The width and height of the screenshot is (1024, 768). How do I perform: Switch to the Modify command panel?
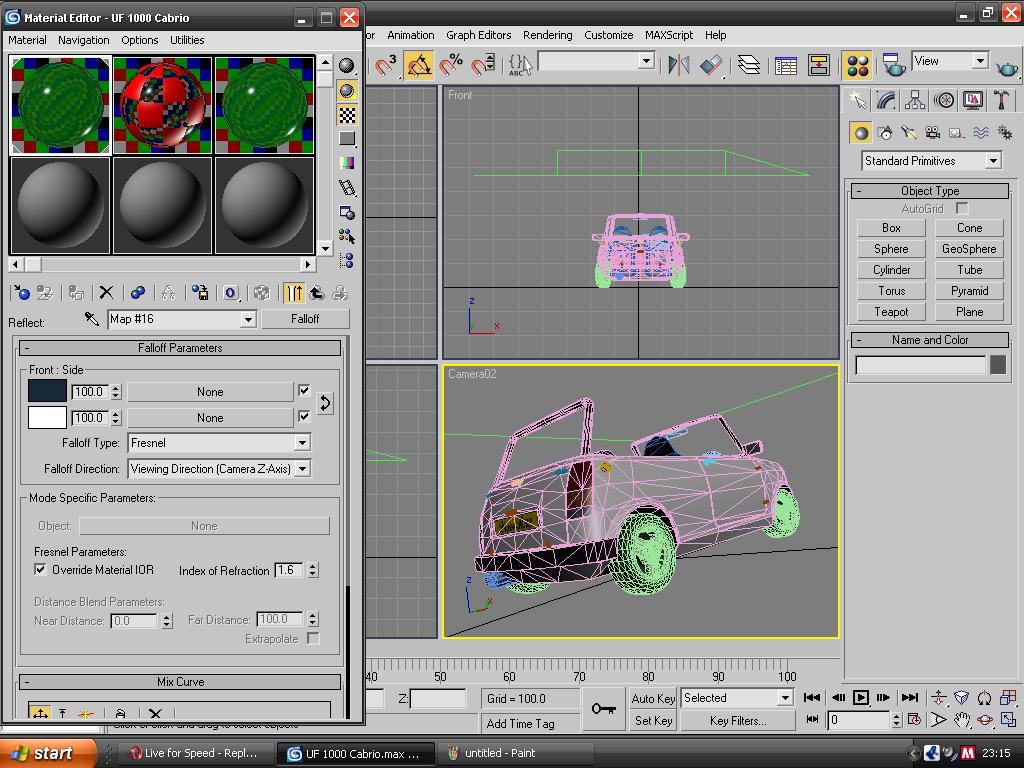tap(886, 100)
